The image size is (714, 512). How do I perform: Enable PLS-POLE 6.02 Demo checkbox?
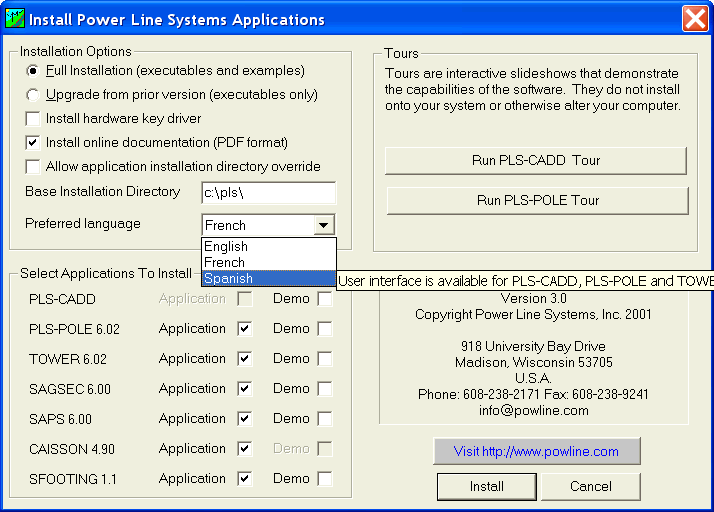(325, 329)
